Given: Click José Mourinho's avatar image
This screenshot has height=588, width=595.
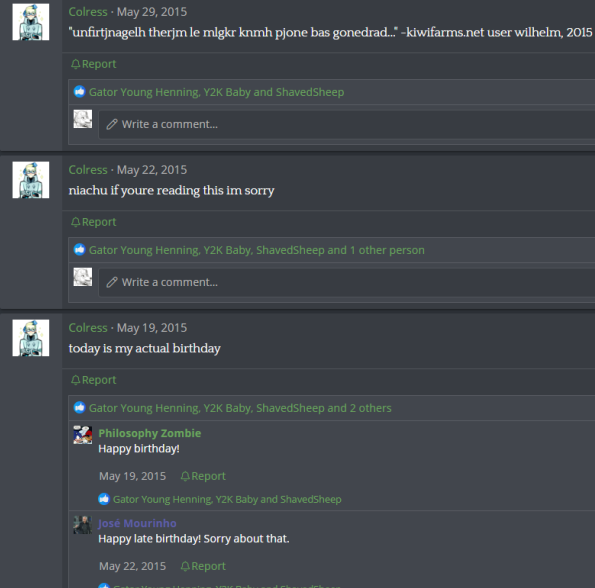Looking at the screenshot, I should (83, 525).
